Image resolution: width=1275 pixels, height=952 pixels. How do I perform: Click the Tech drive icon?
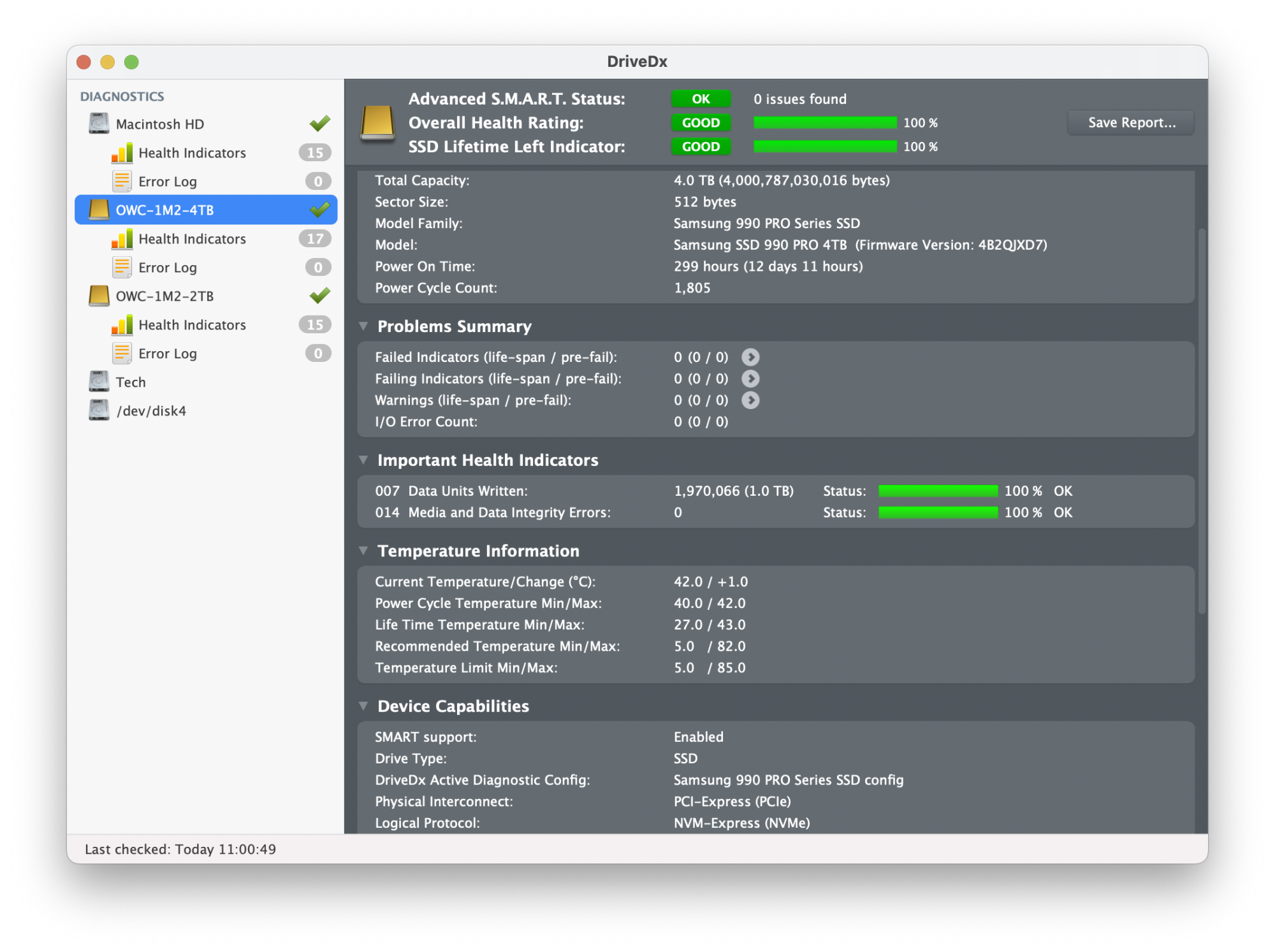pyautogui.click(x=99, y=382)
